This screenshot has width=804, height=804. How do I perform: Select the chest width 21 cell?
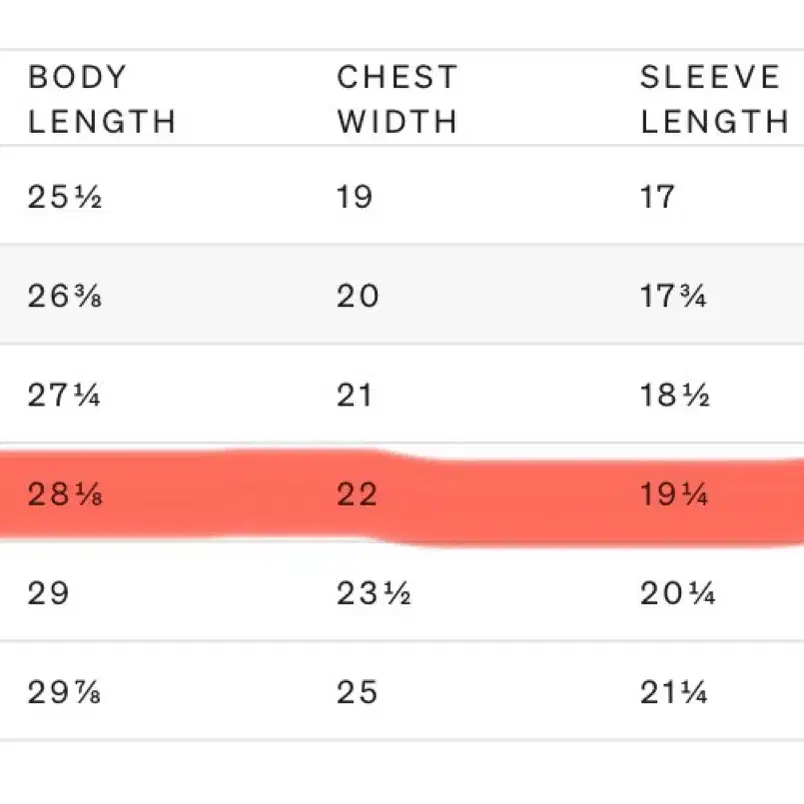(354, 395)
